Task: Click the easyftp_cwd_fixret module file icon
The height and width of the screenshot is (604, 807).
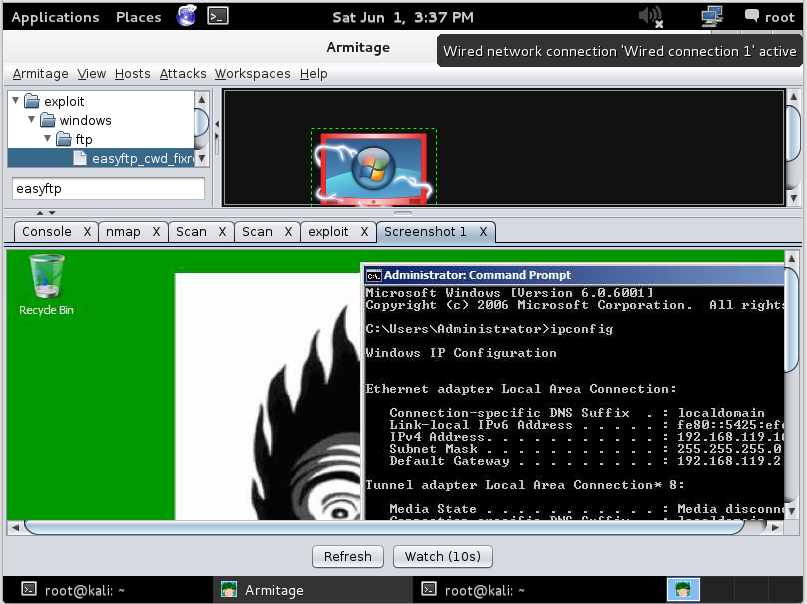Action: point(80,158)
